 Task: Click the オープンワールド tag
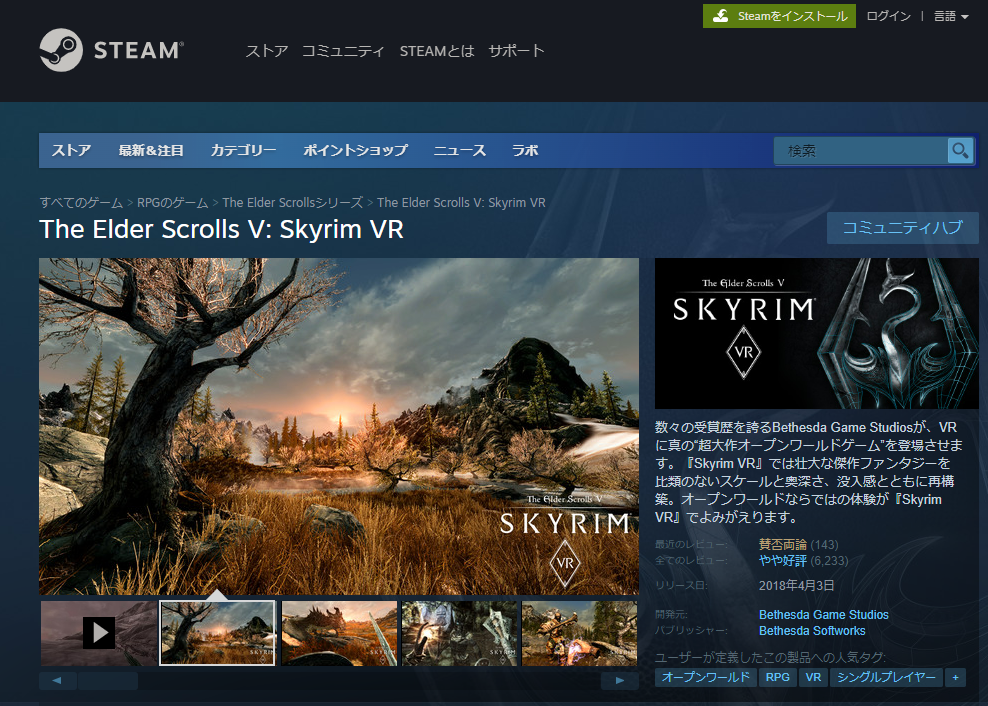pos(705,677)
